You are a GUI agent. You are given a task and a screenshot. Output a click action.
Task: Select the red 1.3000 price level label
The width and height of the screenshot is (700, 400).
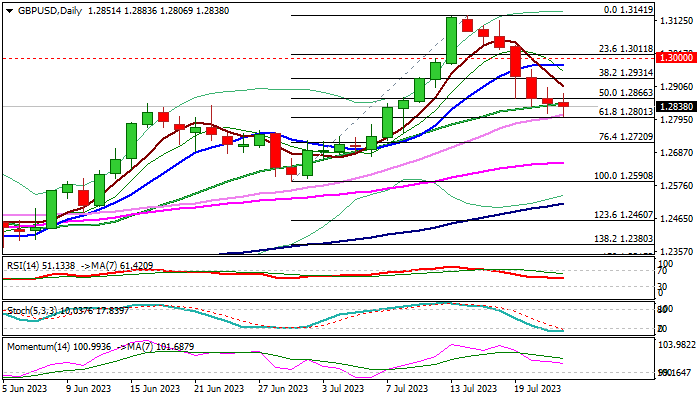point(677,58)
